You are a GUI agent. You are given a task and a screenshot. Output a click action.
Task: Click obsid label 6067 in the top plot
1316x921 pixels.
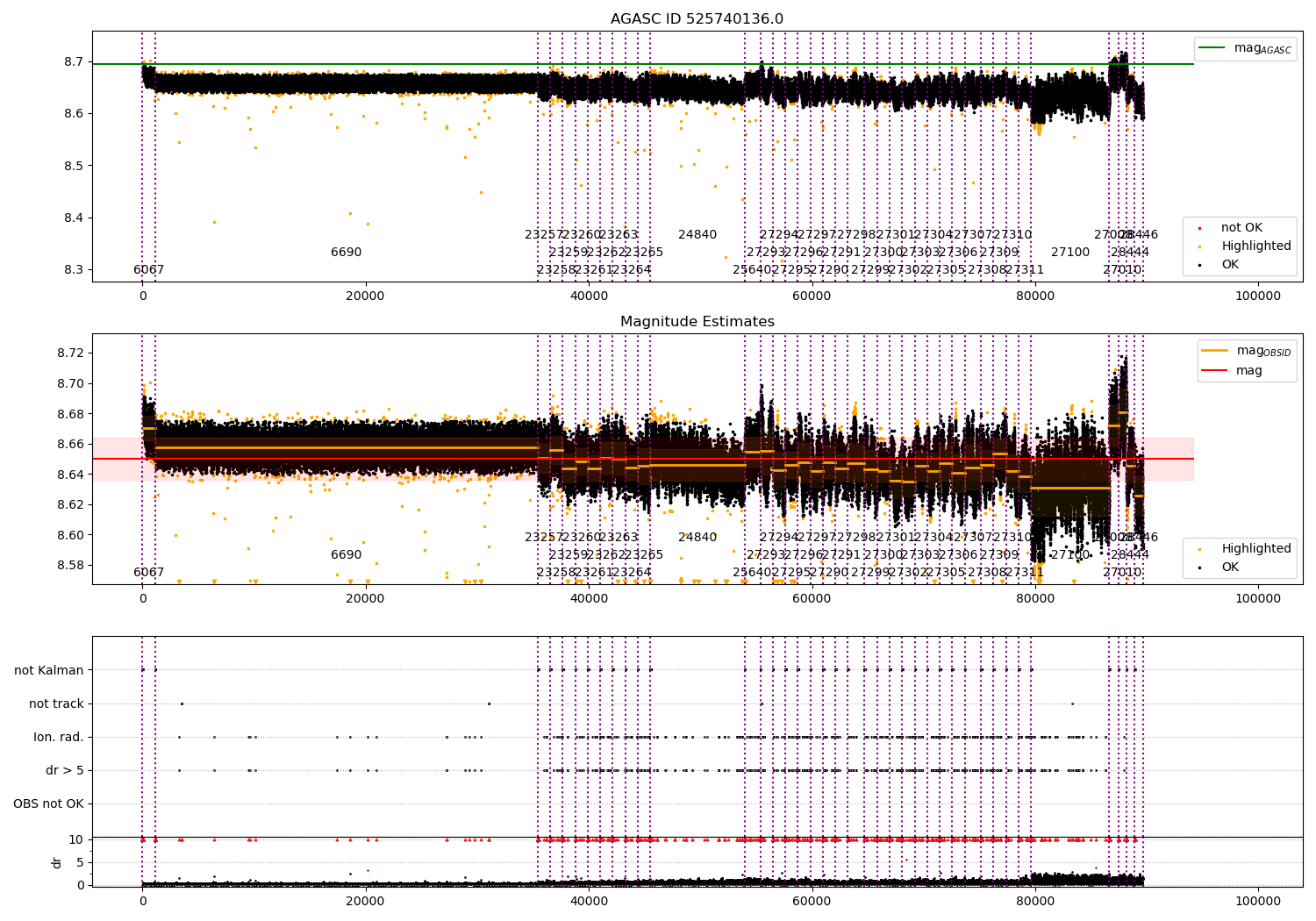coord(148,269)
